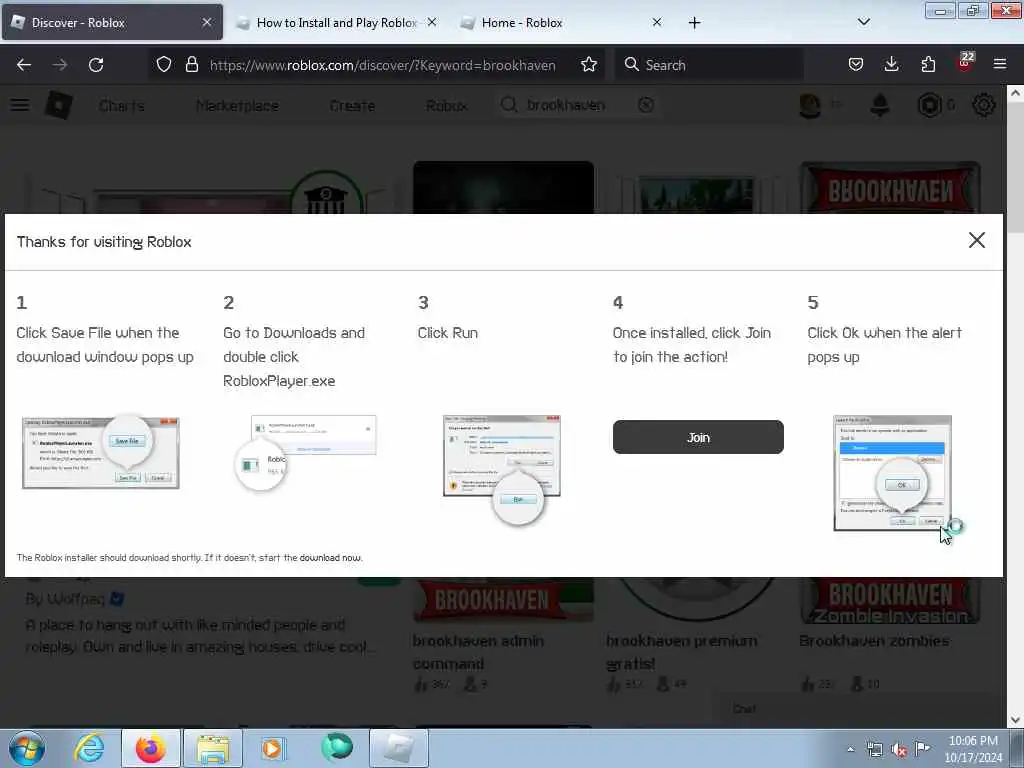Click the extension icon with badge 22
This screenshot has height=768, width=1024.
[x=965, y=63]
